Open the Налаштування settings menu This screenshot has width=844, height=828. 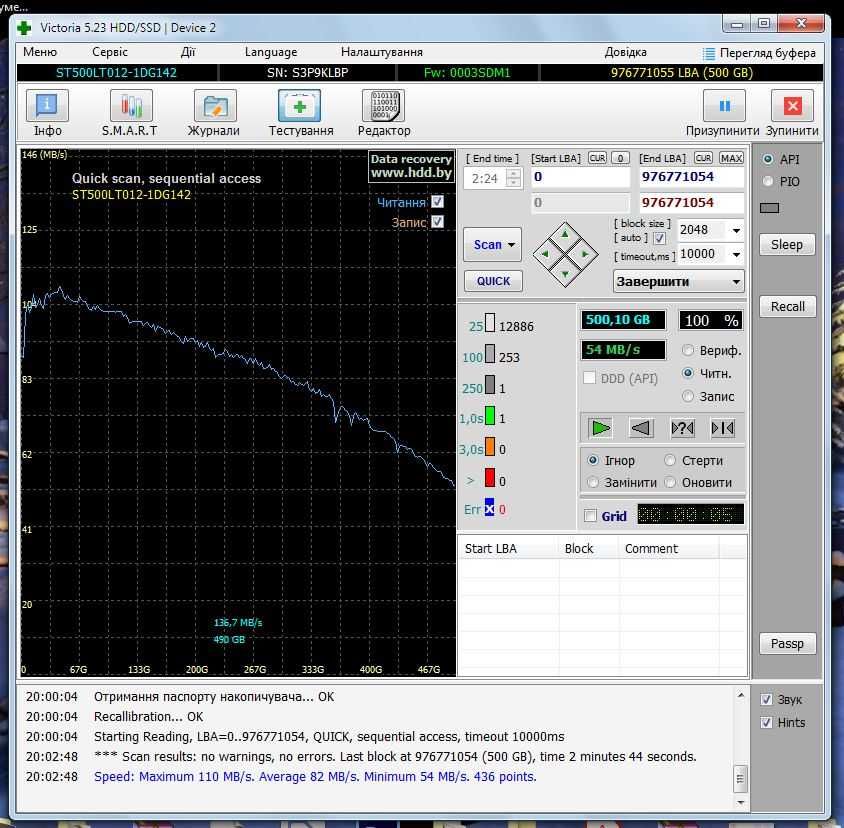tap(382, 52)
